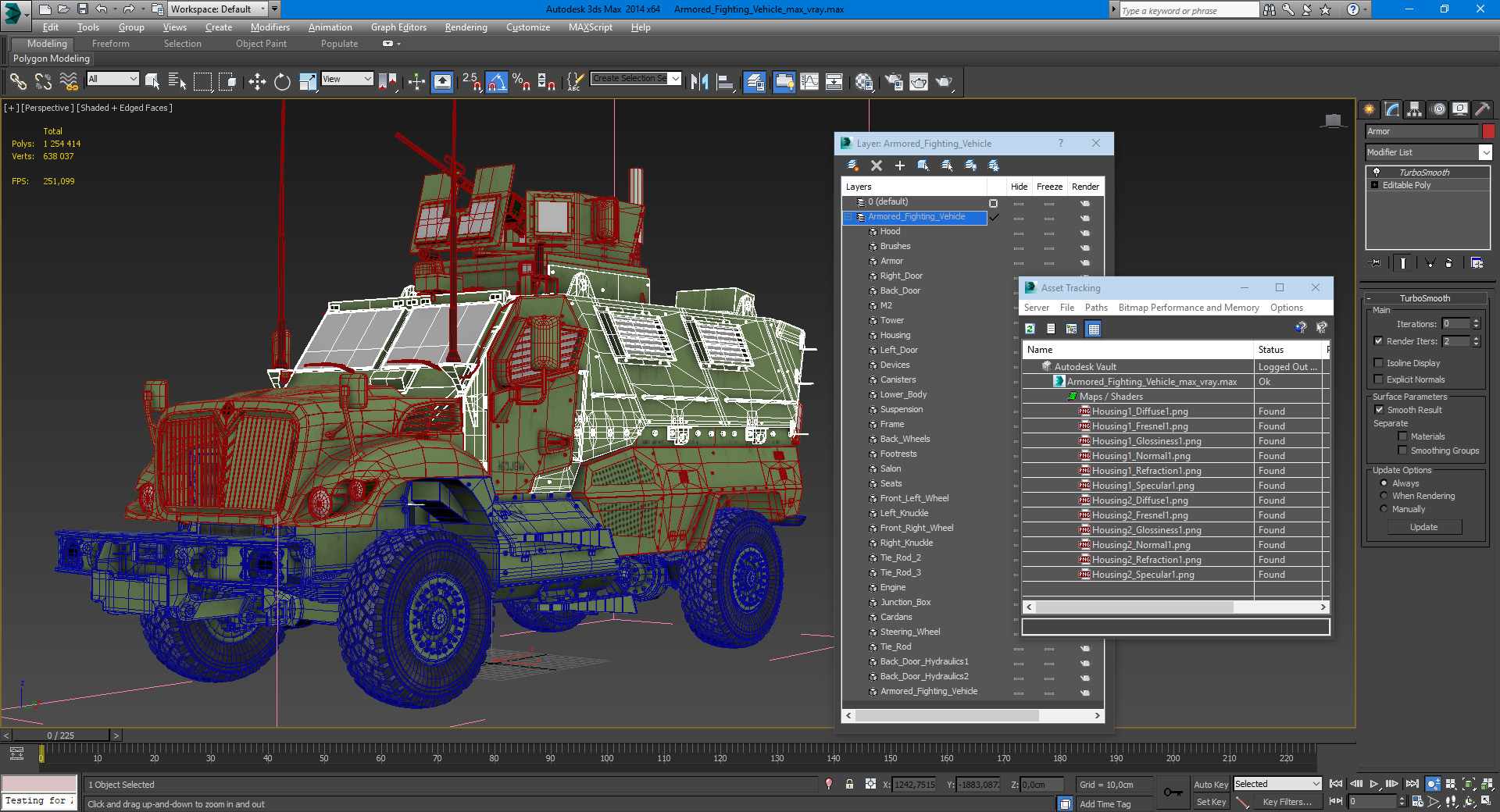Open the Create command panel tab
This screenshot has width=1500, height=812.
coord(1370,109)
